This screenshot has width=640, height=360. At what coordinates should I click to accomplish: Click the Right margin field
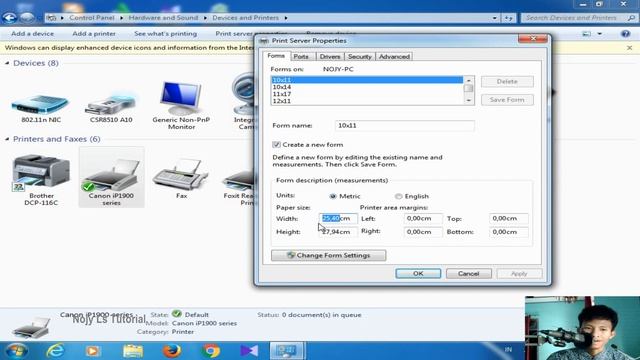[423, 232]
